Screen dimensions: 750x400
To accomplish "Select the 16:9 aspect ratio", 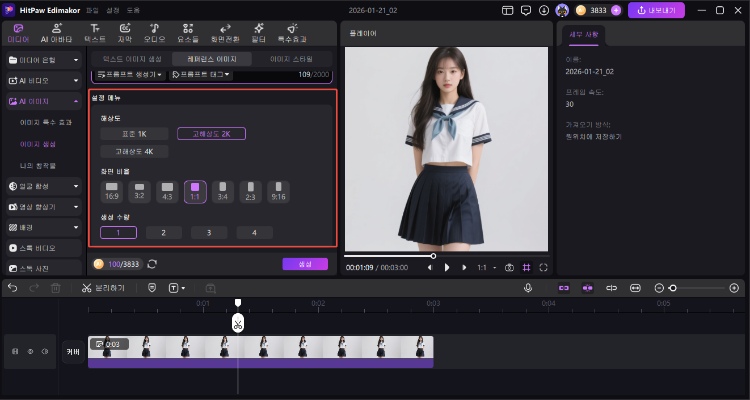I will [x=111, y=191].
